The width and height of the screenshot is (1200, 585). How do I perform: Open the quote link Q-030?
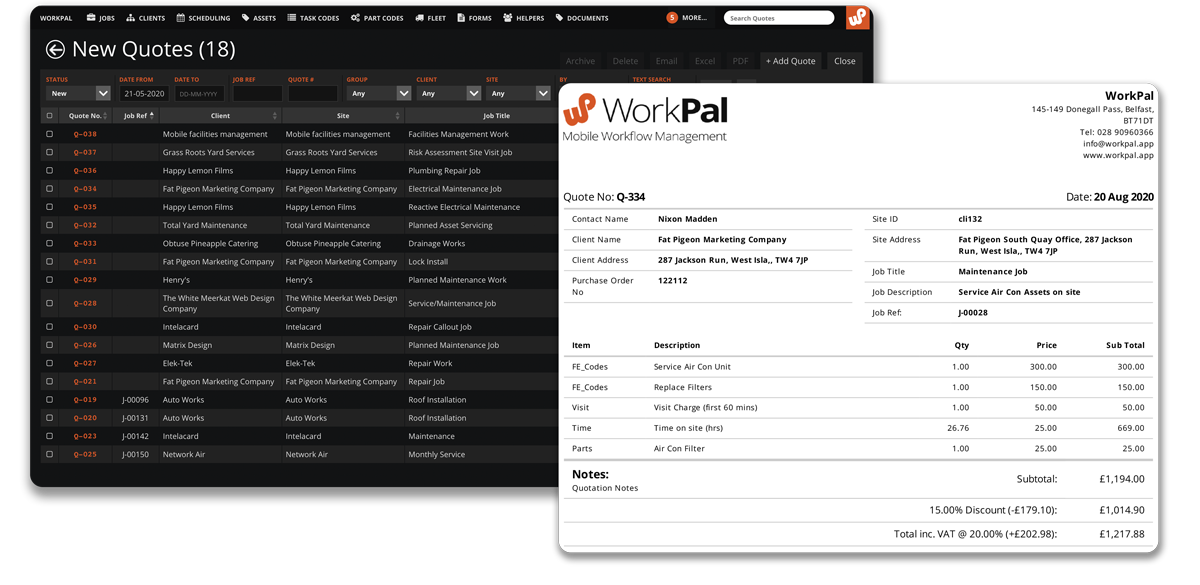pyautogui.click(x=85, y=327)
